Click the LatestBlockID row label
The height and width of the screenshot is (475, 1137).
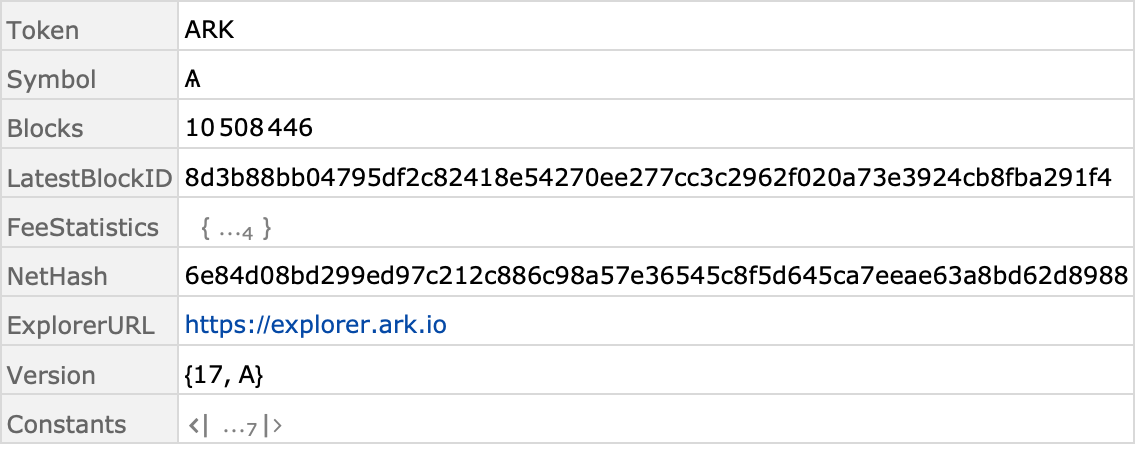pos(90,178)
